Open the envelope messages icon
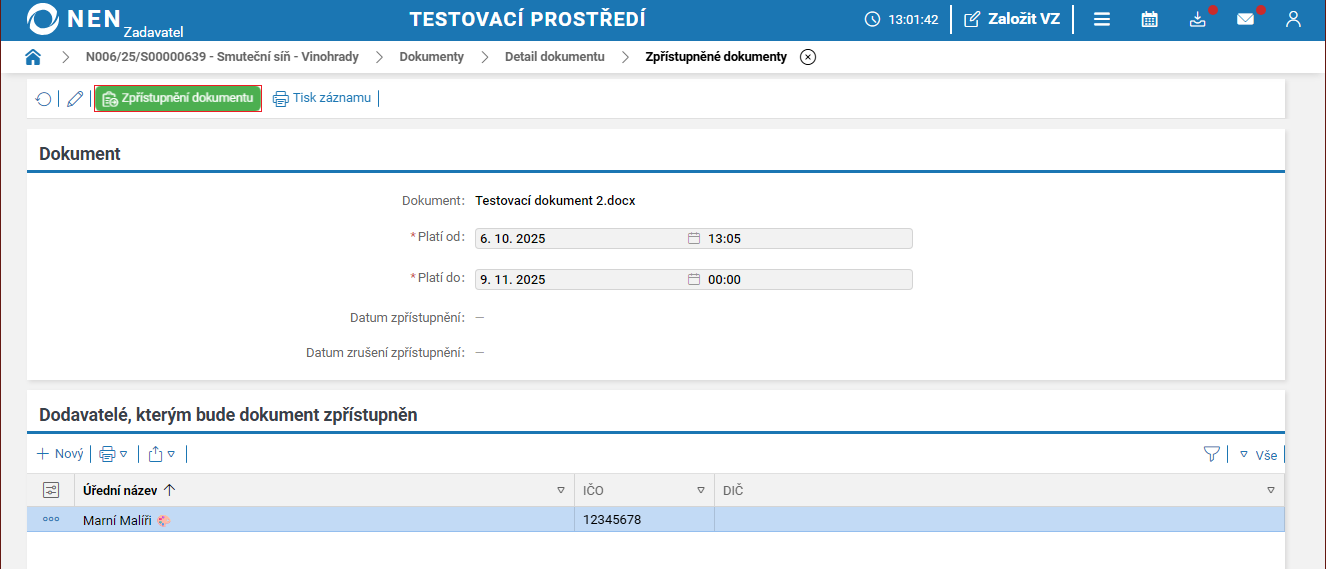Screen dimensions: 1326x569 tap(1245, 19)
